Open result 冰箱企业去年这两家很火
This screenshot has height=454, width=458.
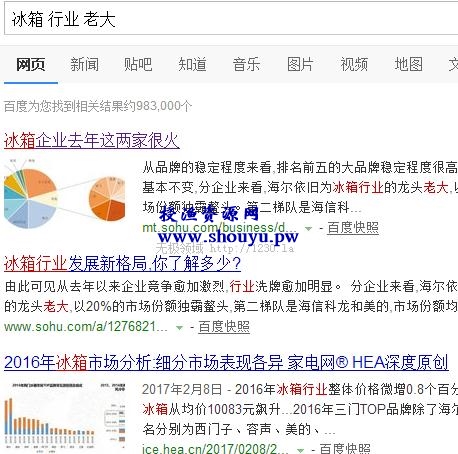92,140
